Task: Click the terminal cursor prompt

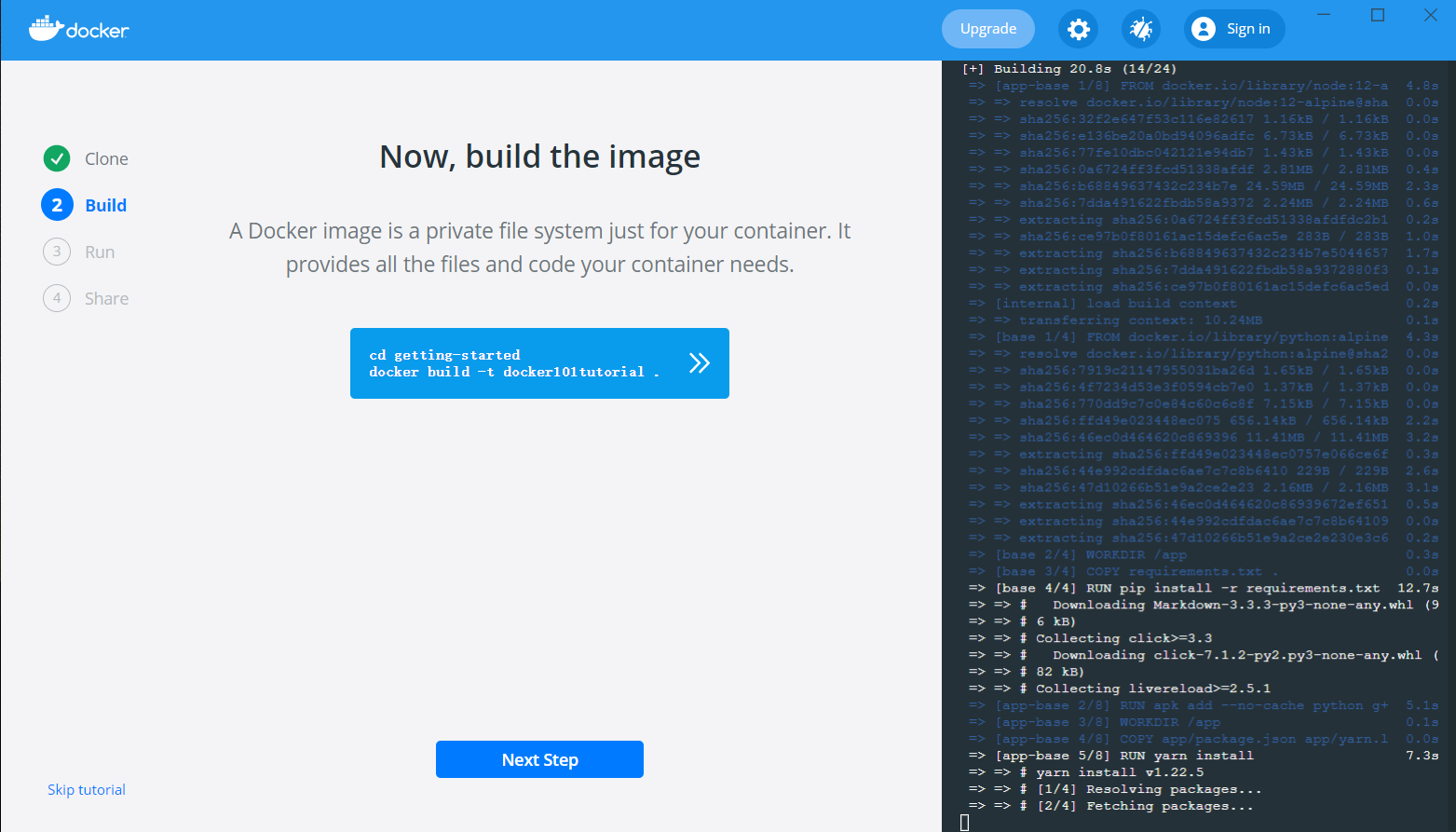Action: tap(965, 823)
